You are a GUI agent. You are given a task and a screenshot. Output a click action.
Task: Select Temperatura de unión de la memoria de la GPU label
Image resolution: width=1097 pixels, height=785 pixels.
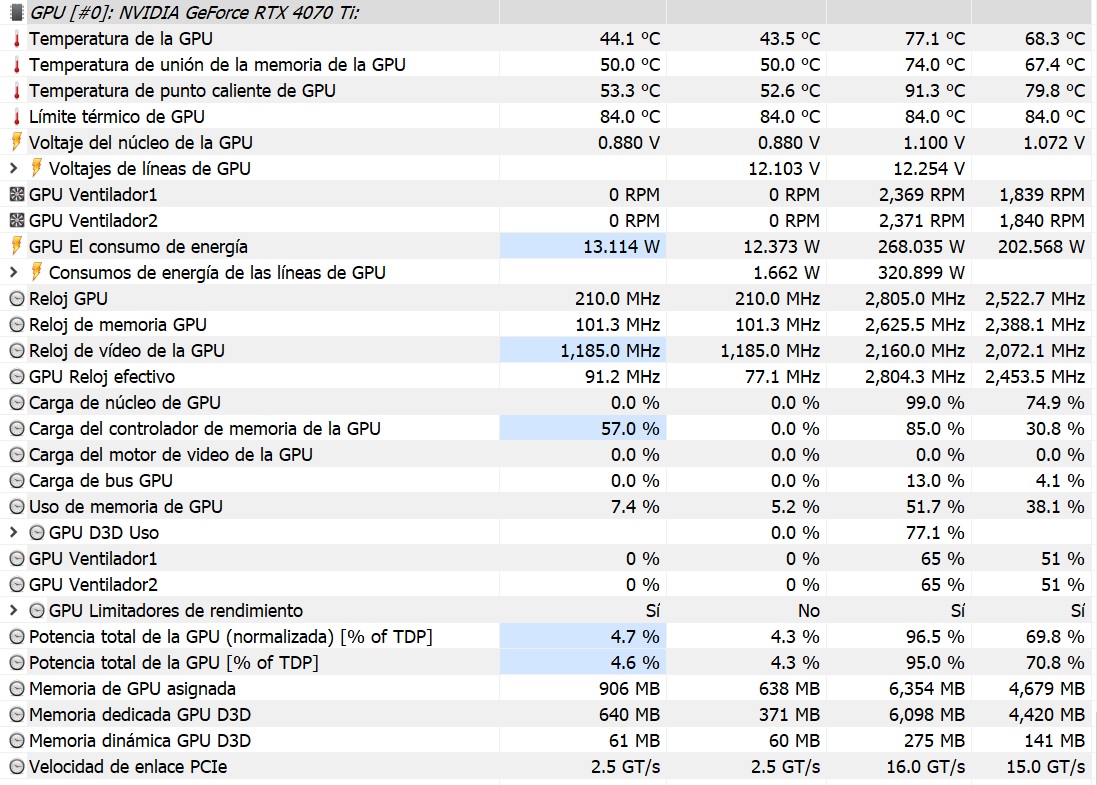click(x=218, y=64)
